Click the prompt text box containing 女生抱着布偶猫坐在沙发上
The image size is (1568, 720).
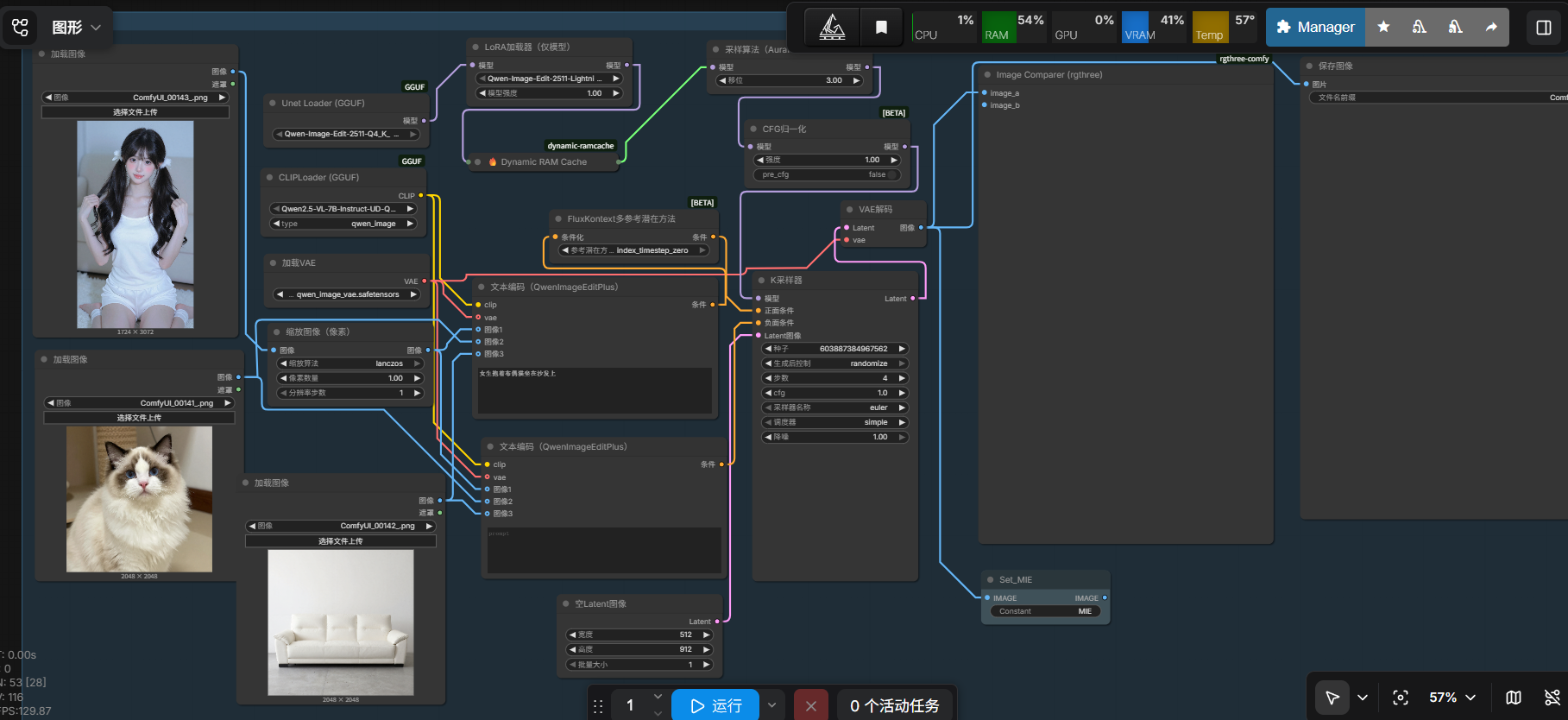pyautogui.click(x=595, y=390)
